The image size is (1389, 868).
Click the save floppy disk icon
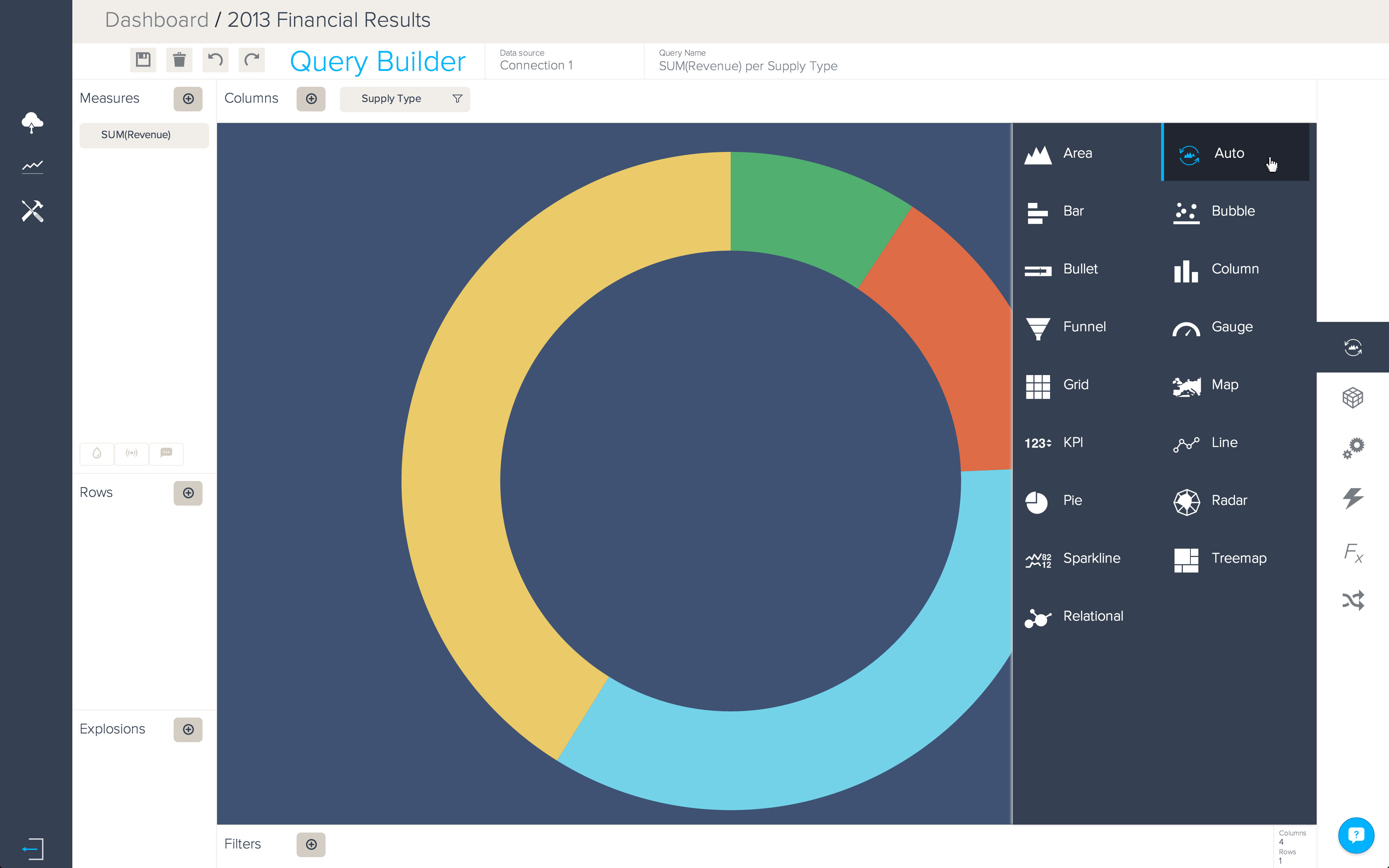(143, 60)
